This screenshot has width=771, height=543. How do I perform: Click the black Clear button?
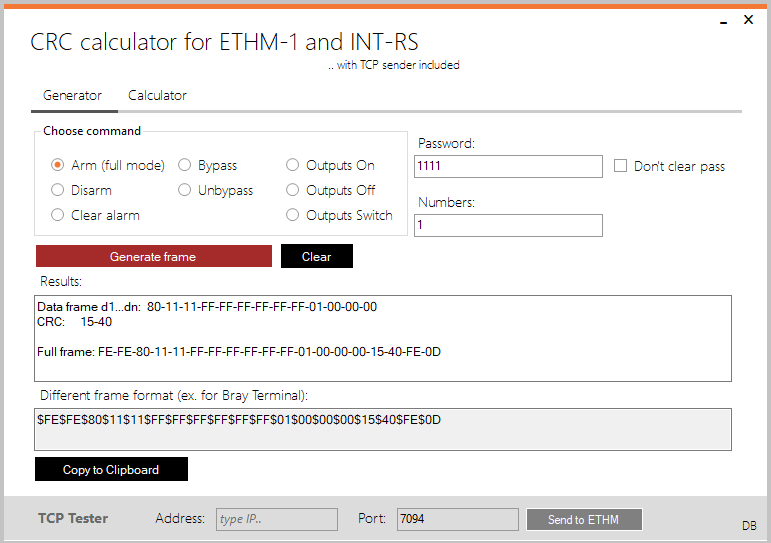click(316, 257)
